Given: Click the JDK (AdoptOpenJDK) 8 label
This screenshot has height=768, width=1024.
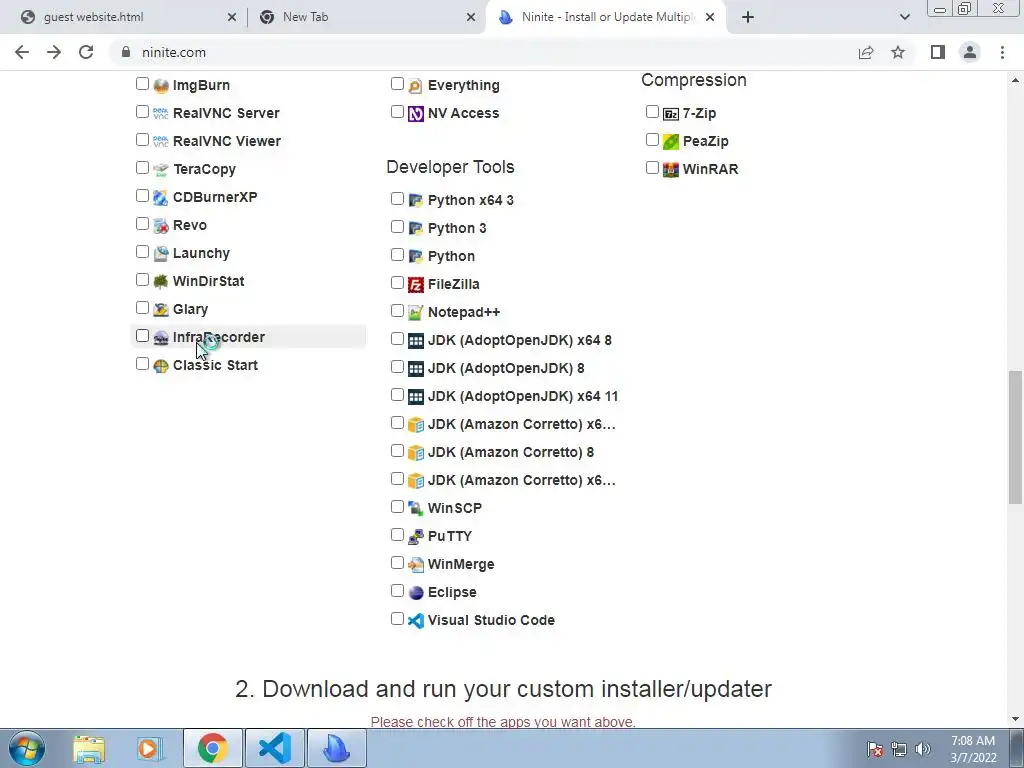Looking at the screenshot, I should tap(506, 368).
